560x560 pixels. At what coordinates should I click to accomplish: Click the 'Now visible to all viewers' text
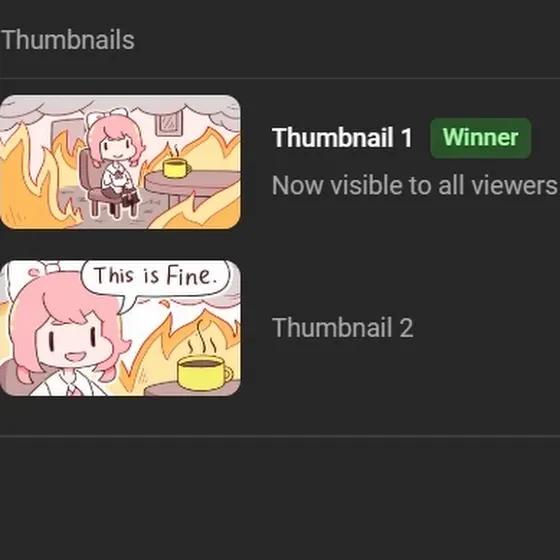pyautogui.click(x=414, y=185)
